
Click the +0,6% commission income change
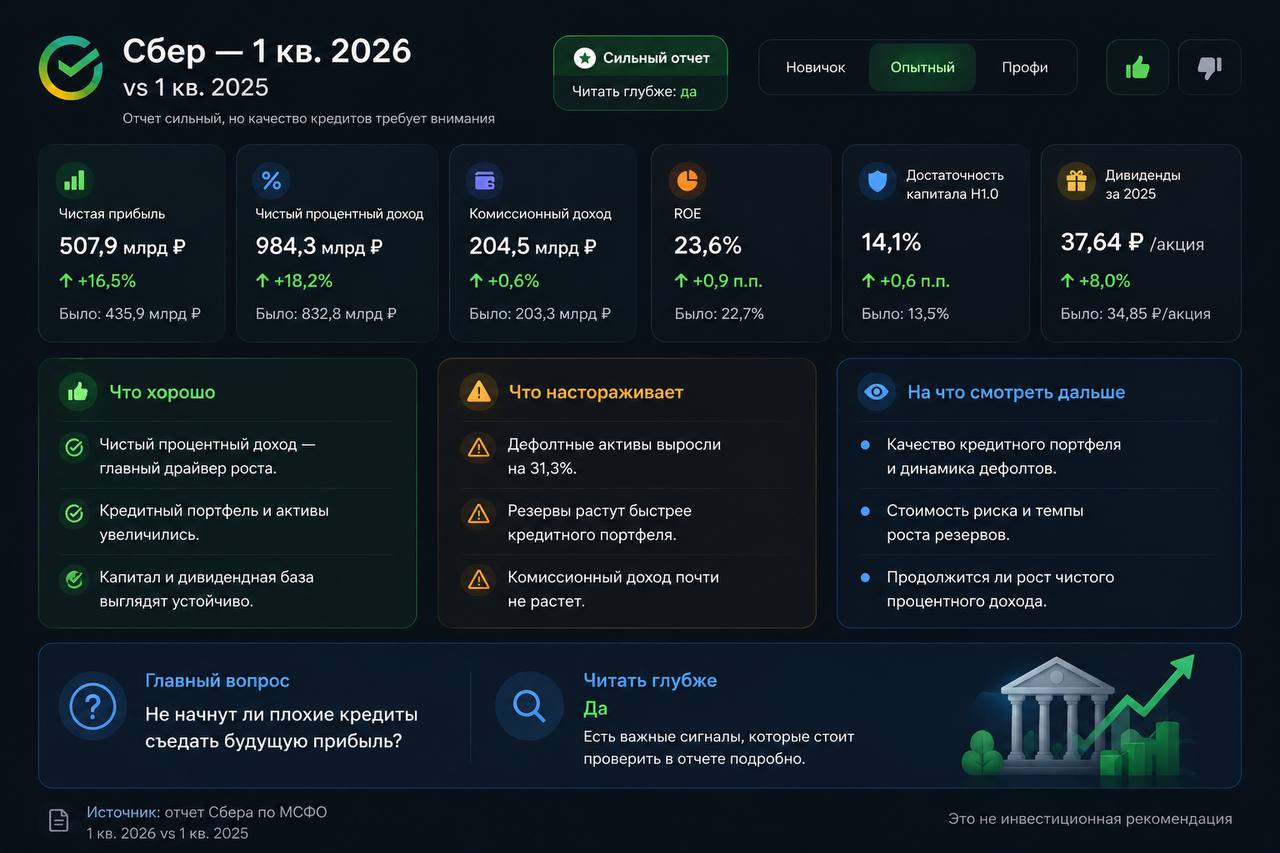pos(505,281)
